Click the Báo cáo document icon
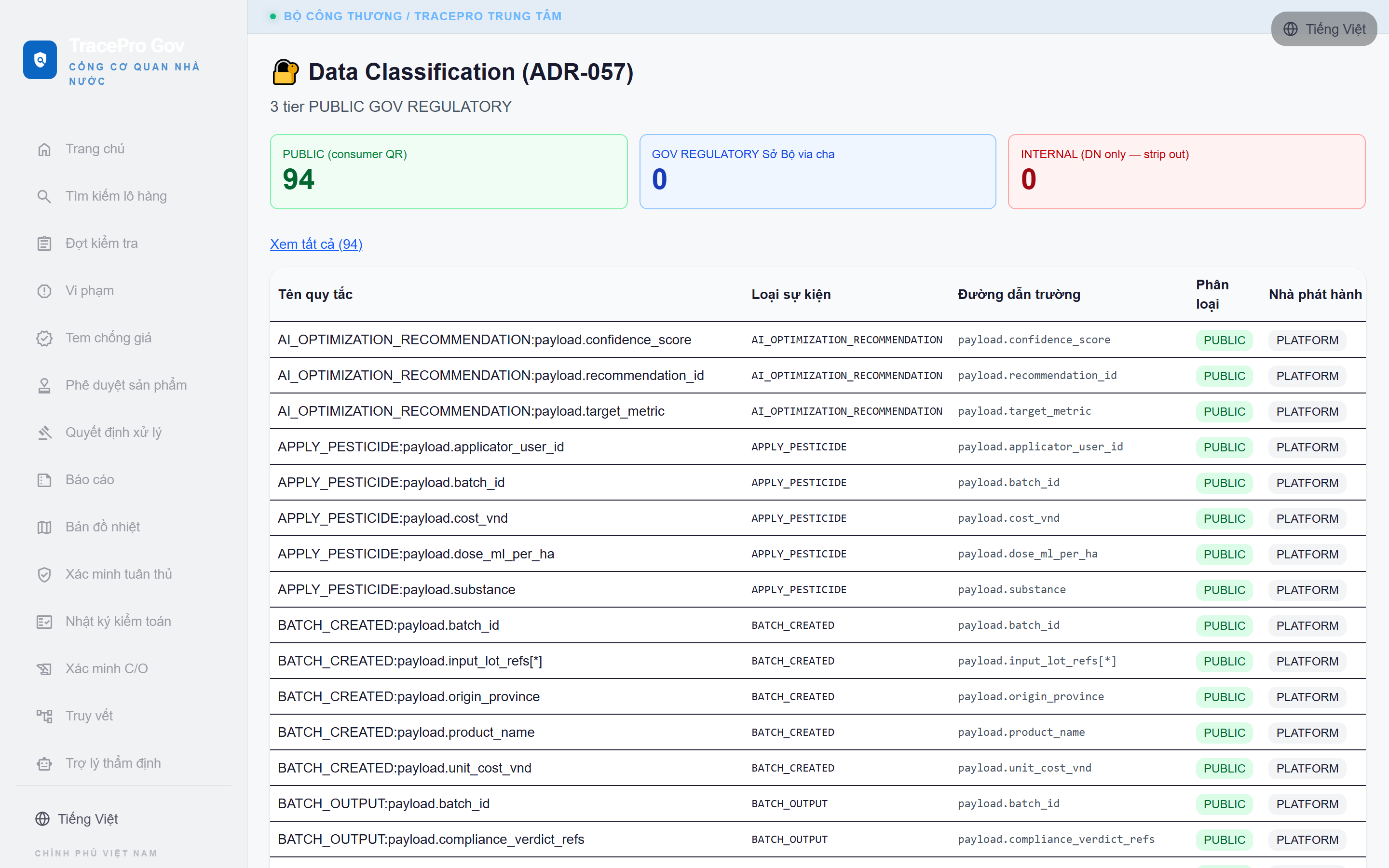This screenshot has height=868, width=1389. [44, 480]
